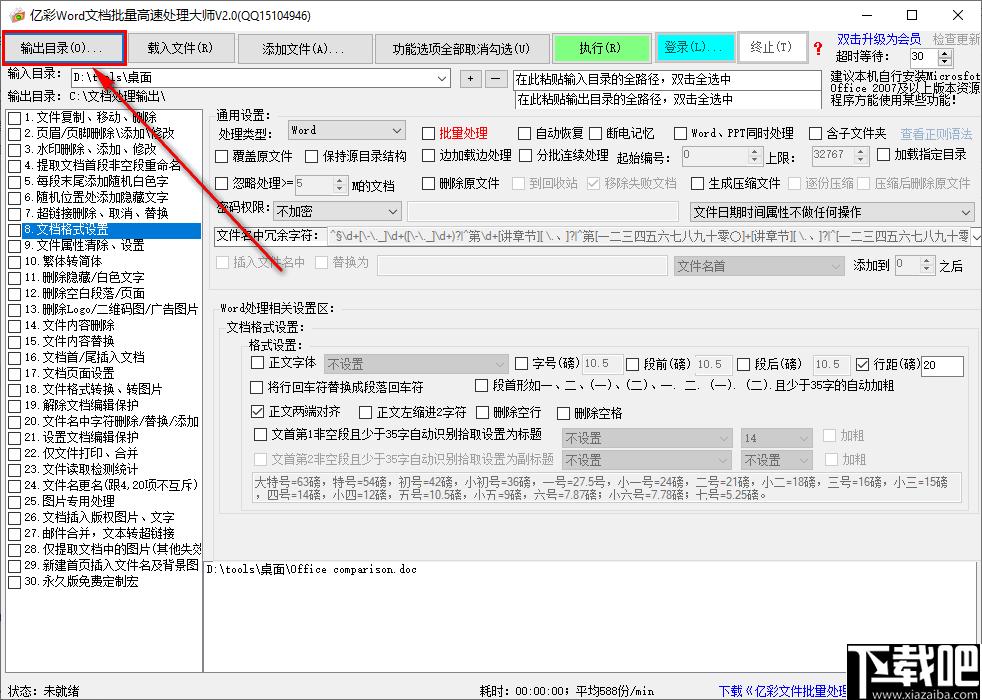
Task: Click the 超时等待 value field showing 30
Action: pyautogui.click(x=924, y=57)
